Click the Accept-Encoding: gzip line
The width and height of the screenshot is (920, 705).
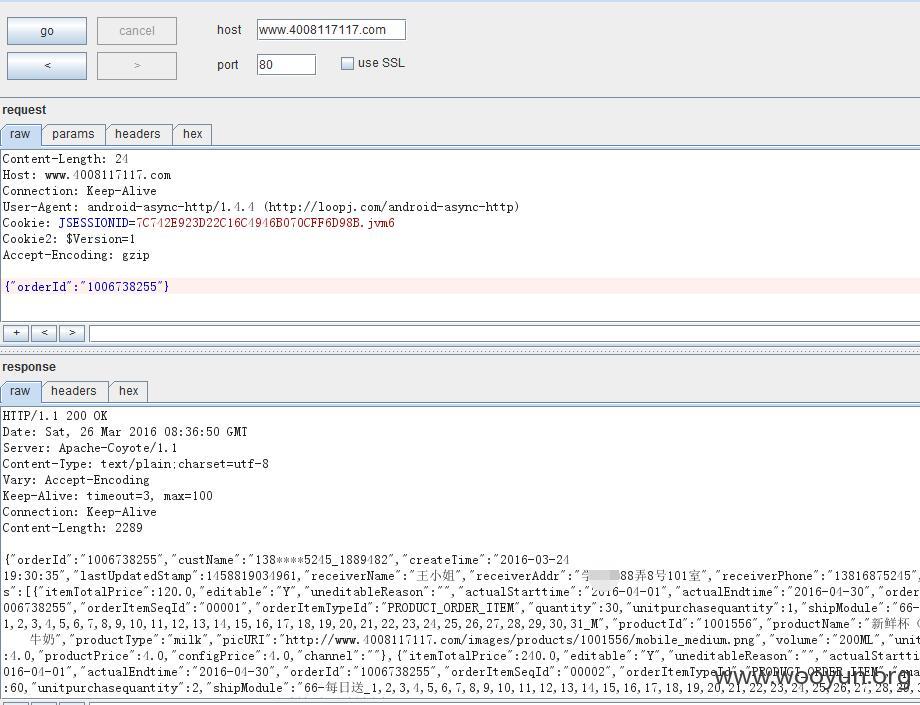tap(76, 255)
